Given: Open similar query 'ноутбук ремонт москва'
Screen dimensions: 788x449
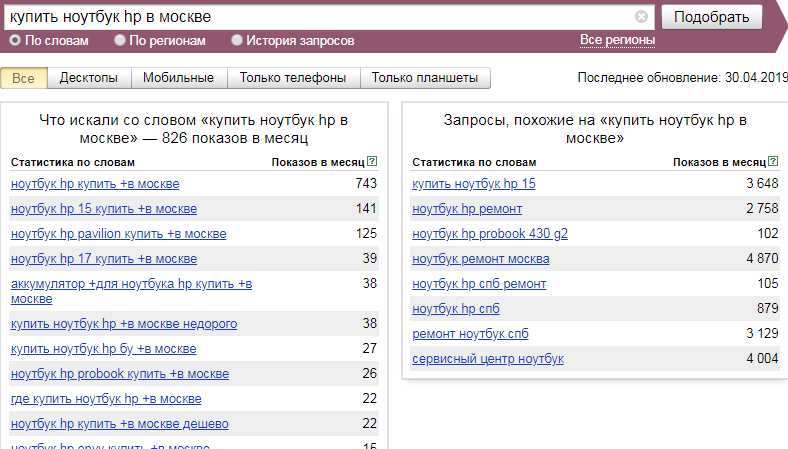Looking at the screenshot, I should click(x=481, y=259).
